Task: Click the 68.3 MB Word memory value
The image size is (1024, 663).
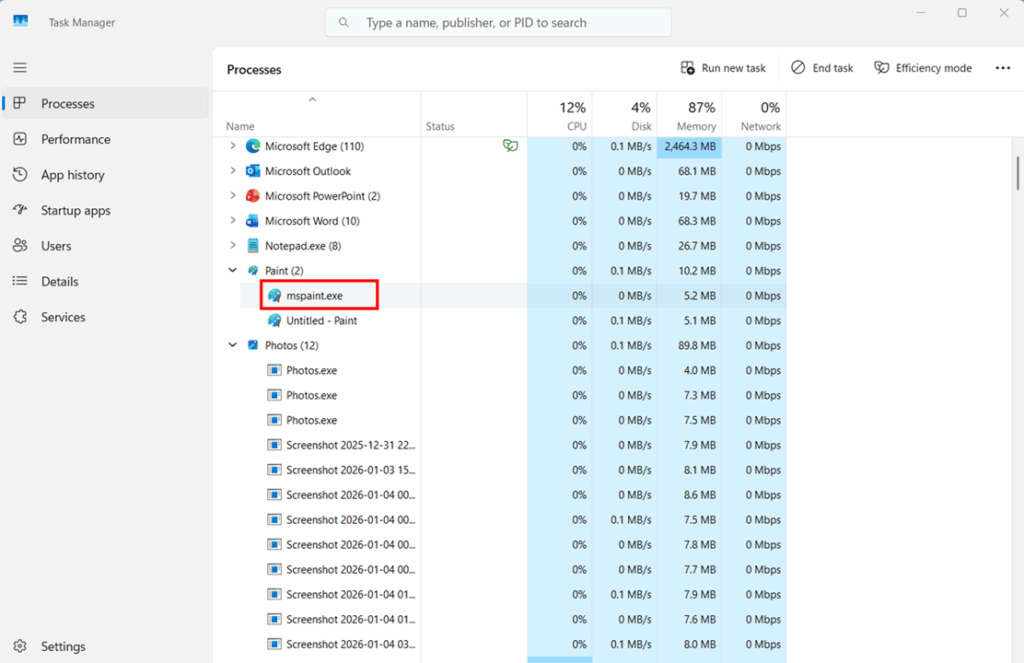Action: [x=697, y=221]
